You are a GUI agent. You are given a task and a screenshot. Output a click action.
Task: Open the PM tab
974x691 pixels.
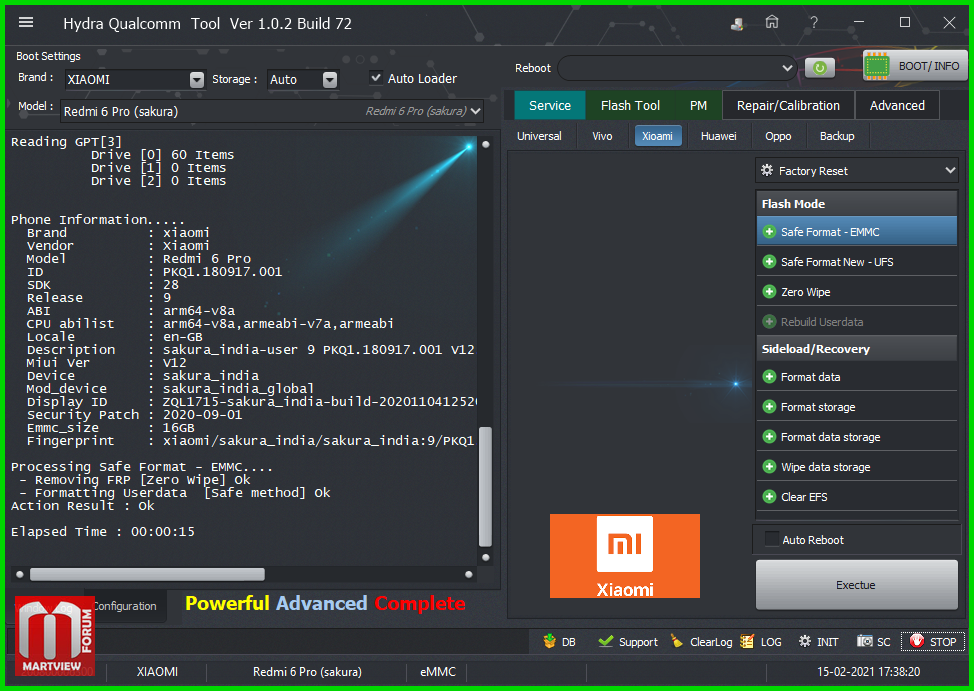click(x=698, y=105)
